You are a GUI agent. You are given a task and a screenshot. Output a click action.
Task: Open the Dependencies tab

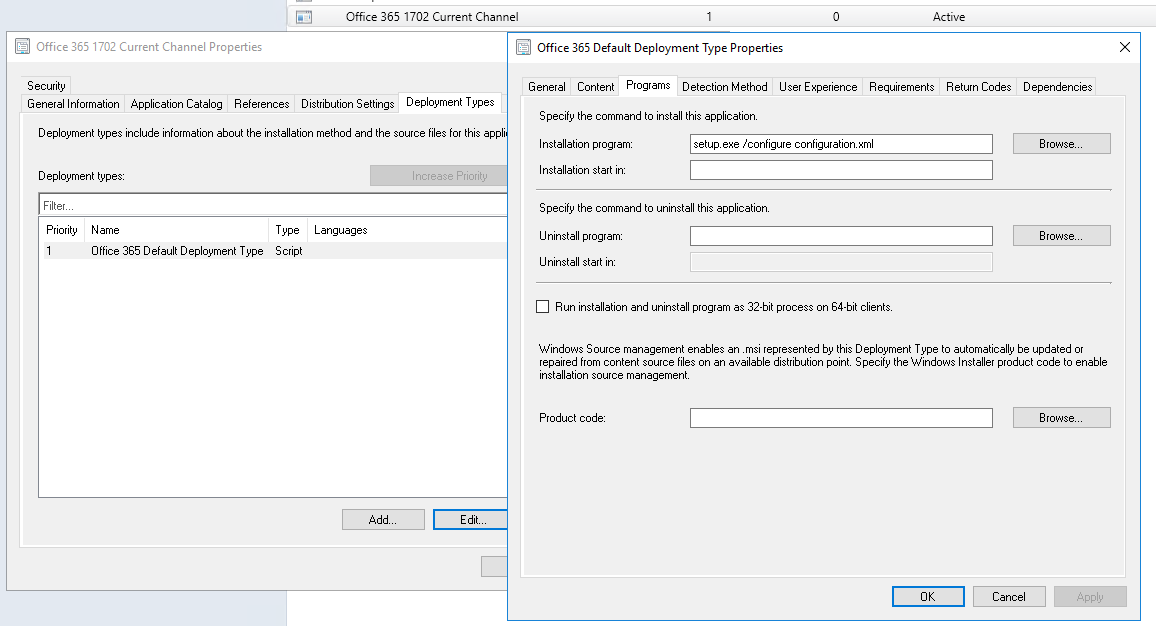click(x=1057, y=87)
